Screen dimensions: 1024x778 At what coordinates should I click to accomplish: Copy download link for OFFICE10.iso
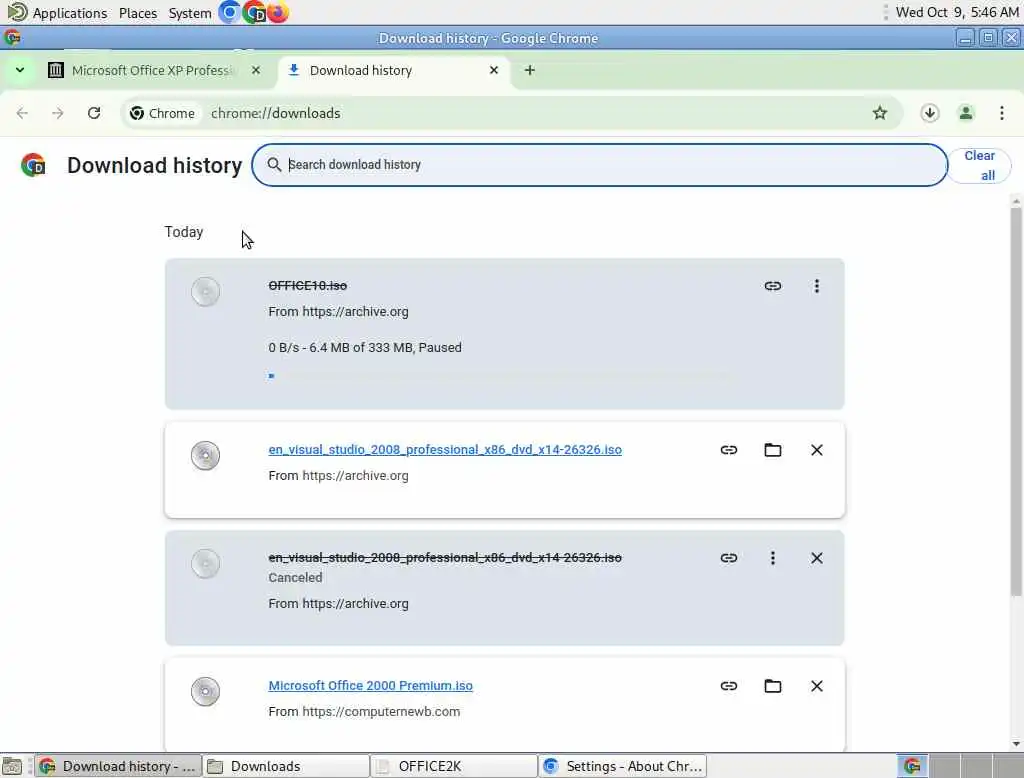(x=773, y=286)
